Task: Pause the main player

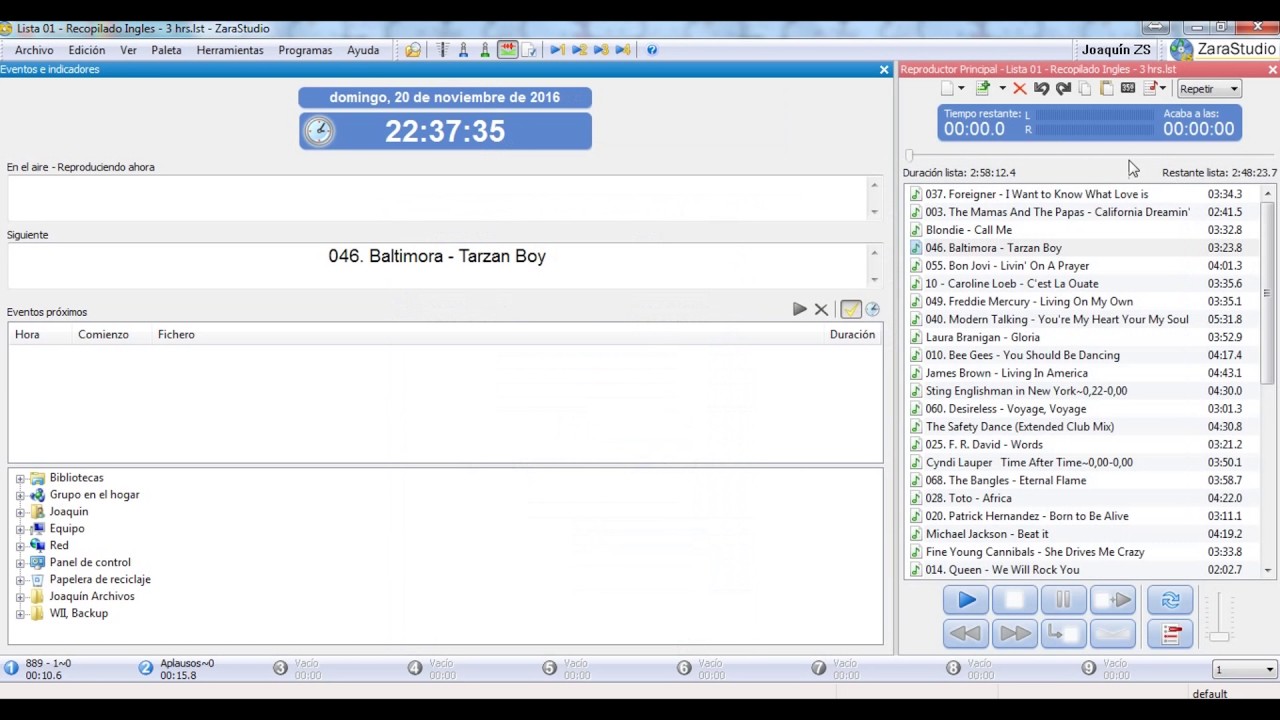Action: (x=1063, y=600)
